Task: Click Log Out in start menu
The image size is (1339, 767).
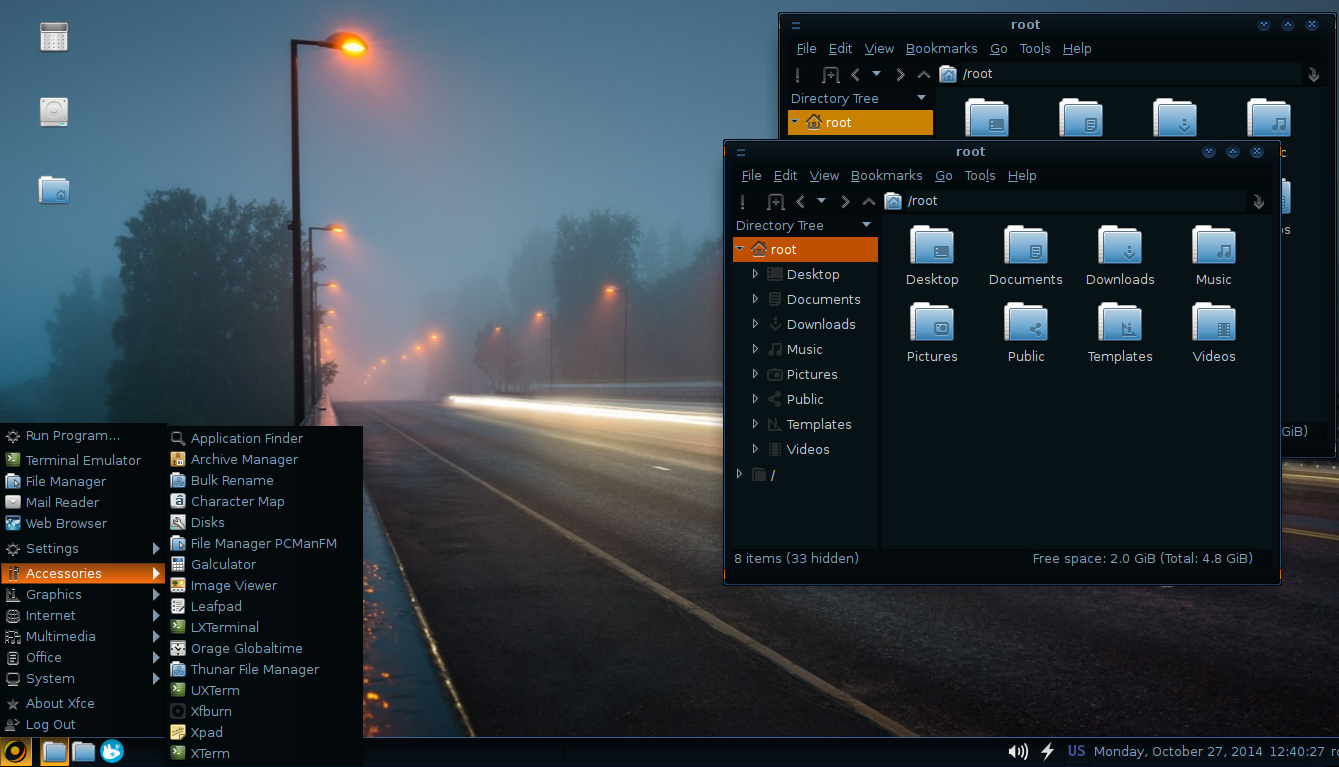Action: pyautogui.click(x=83, y=724)
